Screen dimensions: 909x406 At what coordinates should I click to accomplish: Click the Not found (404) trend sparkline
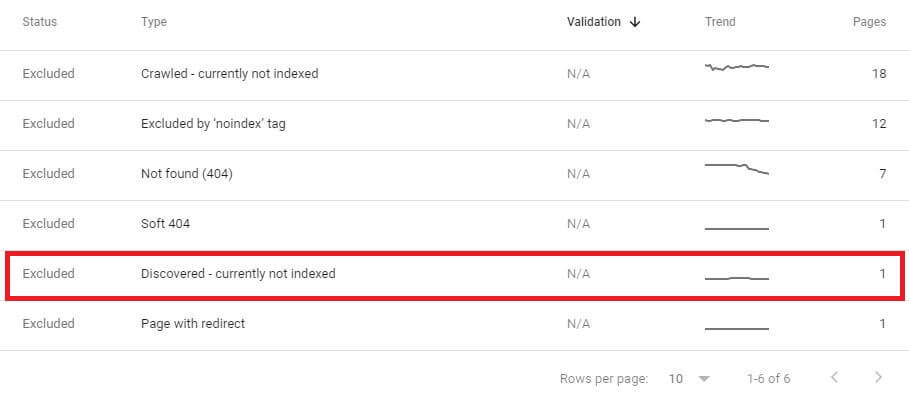point(737,169)
